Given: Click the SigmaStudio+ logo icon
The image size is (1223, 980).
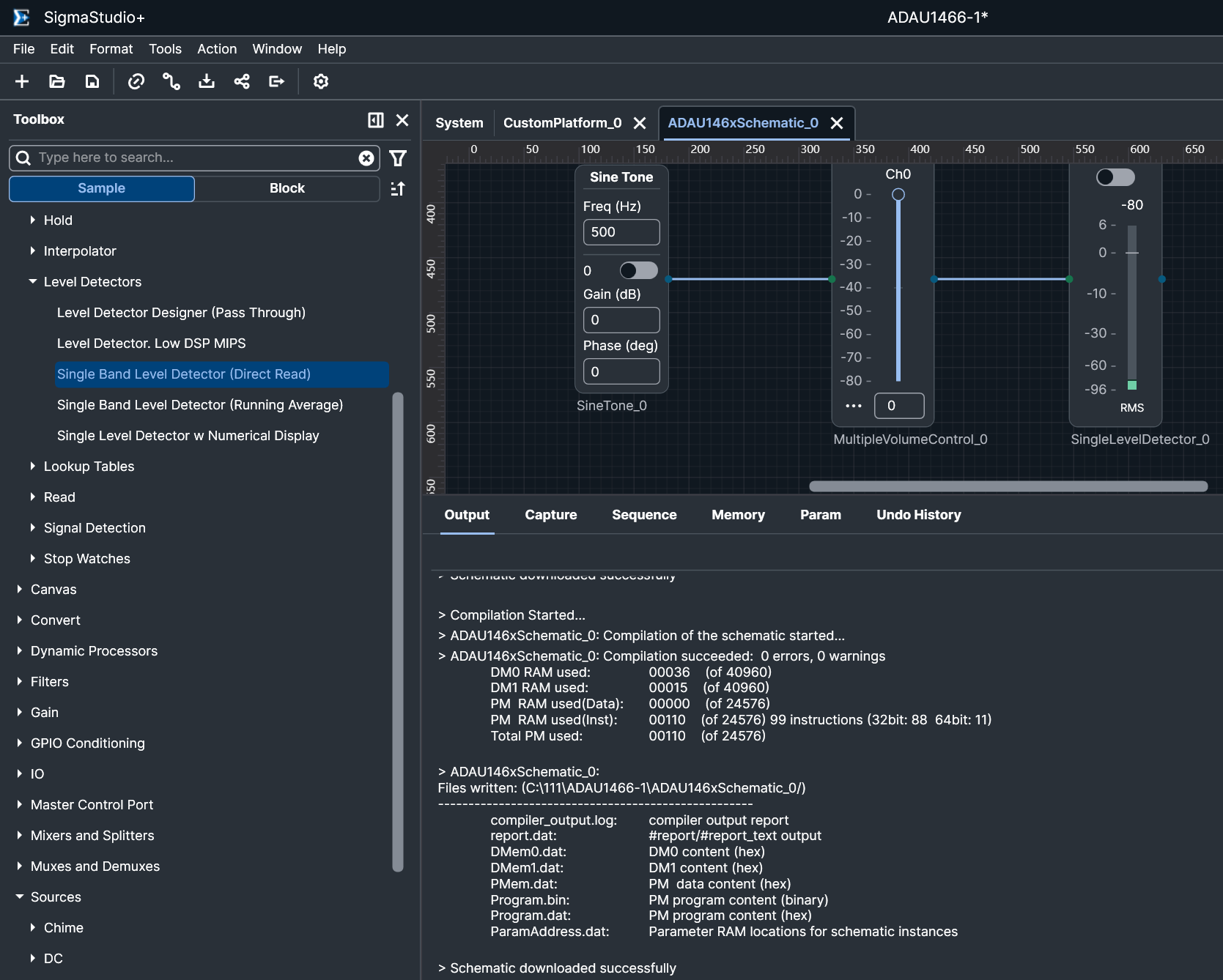Looking at the screenshot, I should [x=21, y=18].
